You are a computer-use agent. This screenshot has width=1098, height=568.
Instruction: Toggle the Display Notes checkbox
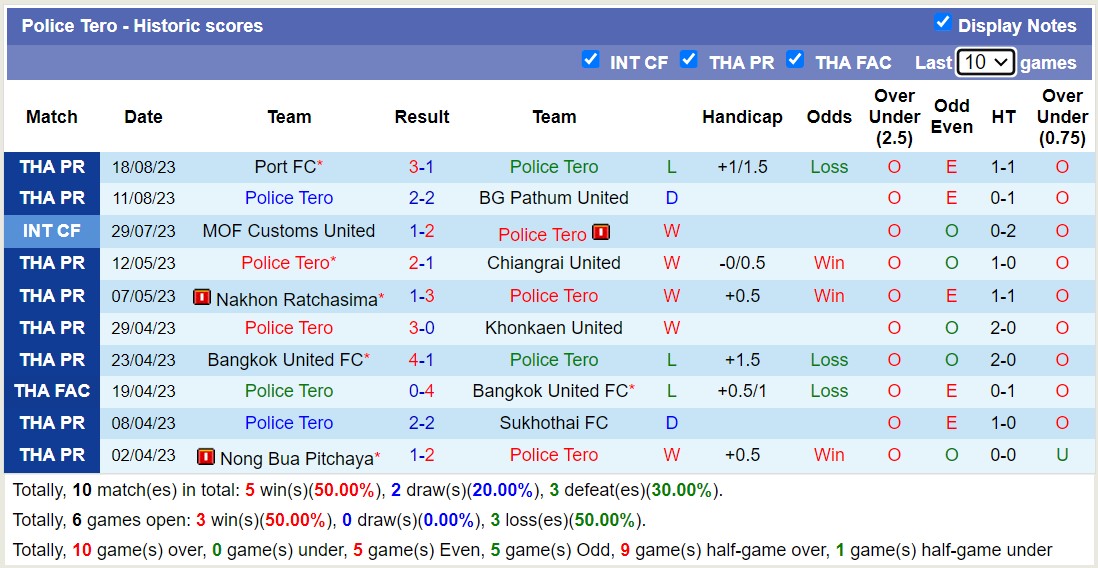tap(942, 23)
